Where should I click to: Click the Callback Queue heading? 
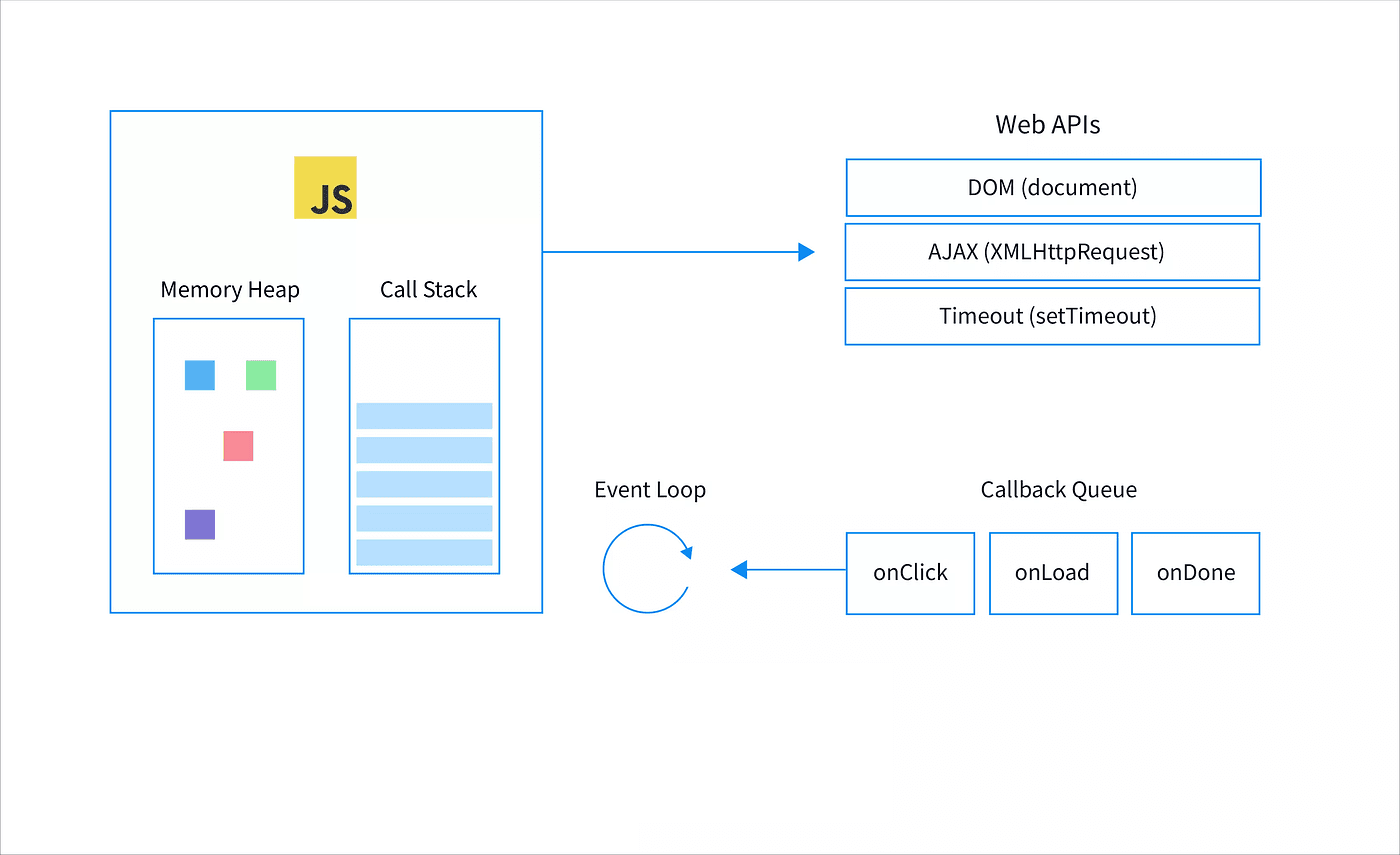(1059, 490)
